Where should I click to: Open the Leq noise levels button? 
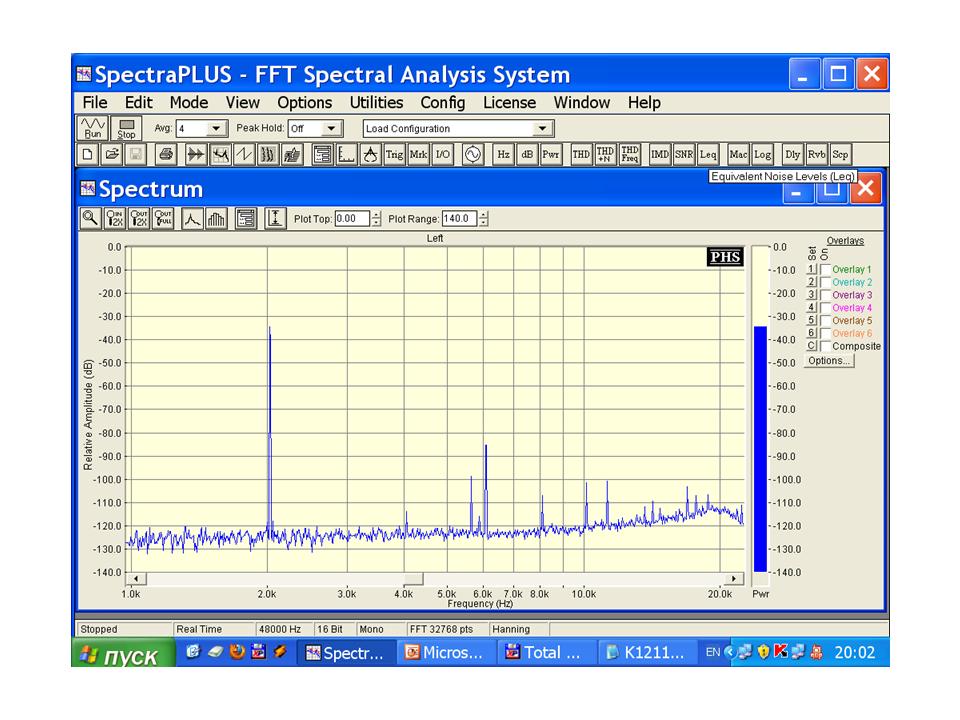pos(708,154)
